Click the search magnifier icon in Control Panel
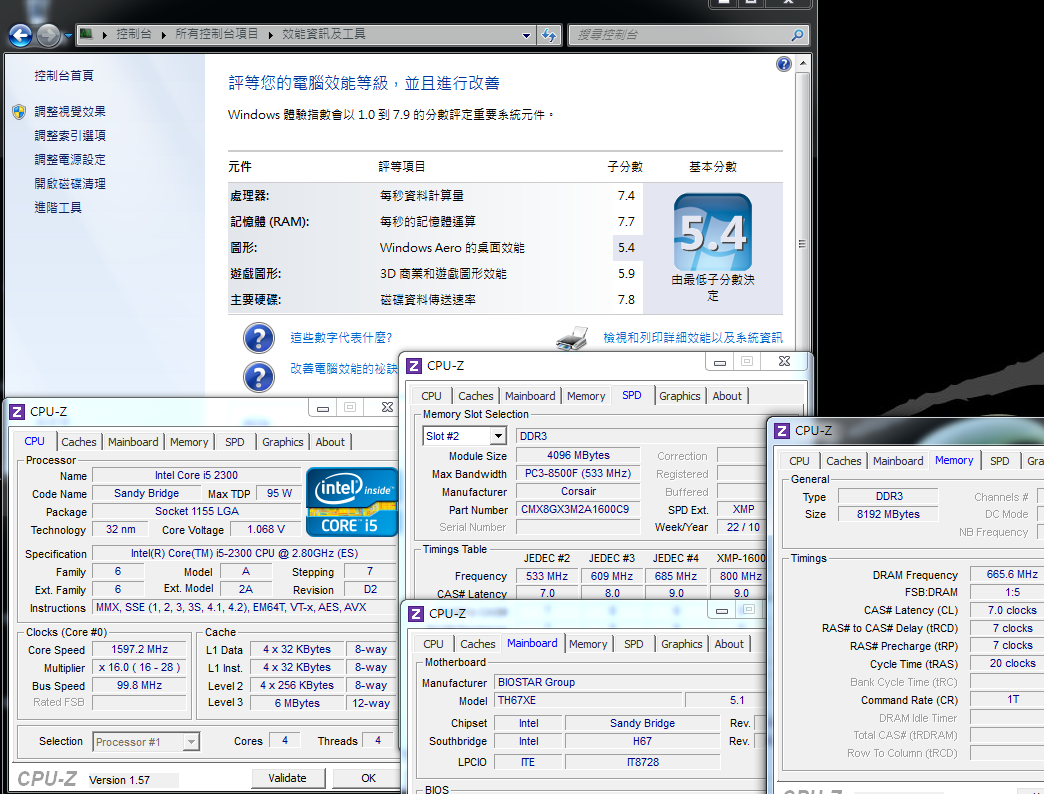The width and height of the screenshot is (1044, 794). coord(797,35)
